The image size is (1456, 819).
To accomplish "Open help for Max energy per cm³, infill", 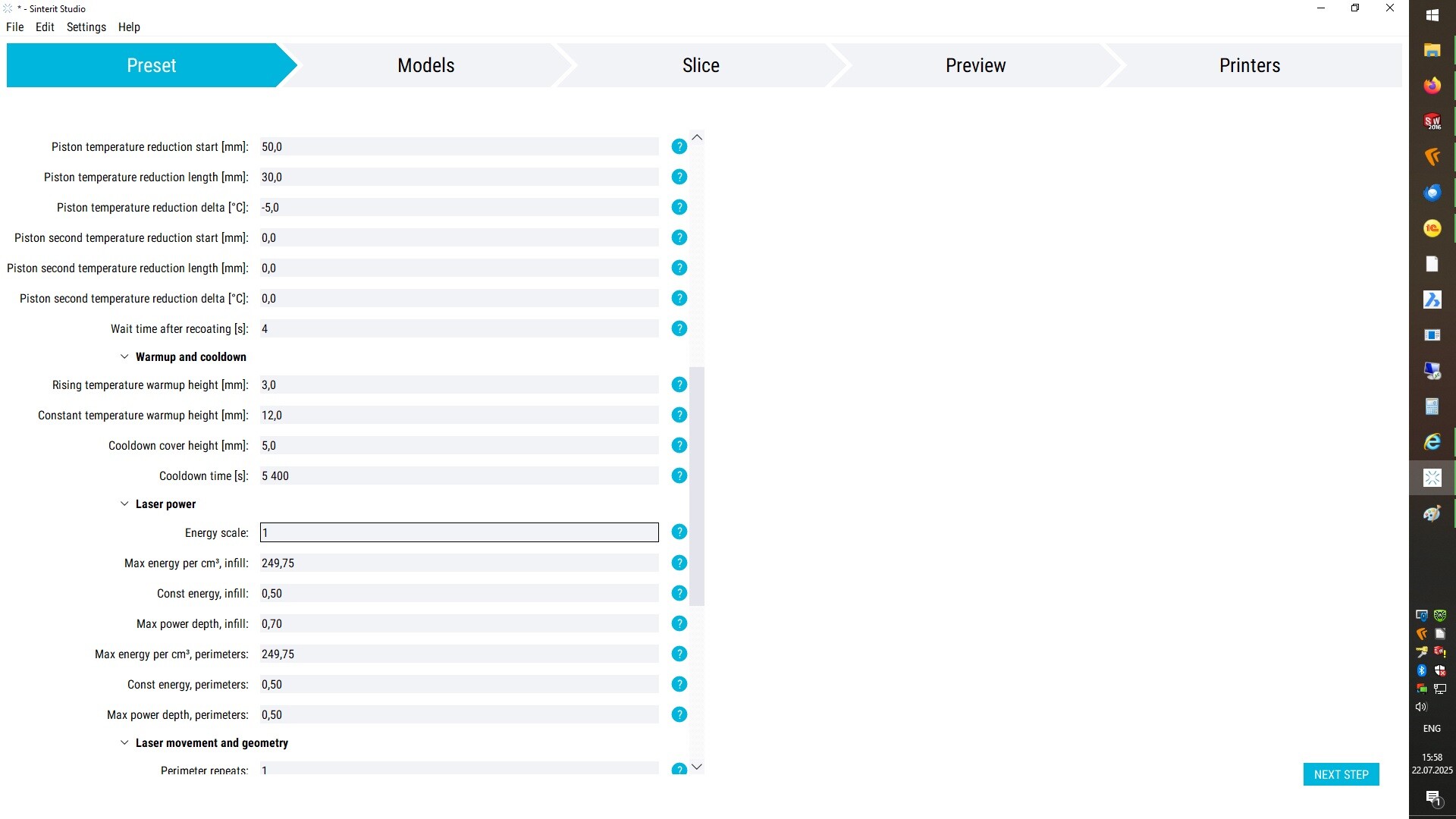I will coord(679,563).
